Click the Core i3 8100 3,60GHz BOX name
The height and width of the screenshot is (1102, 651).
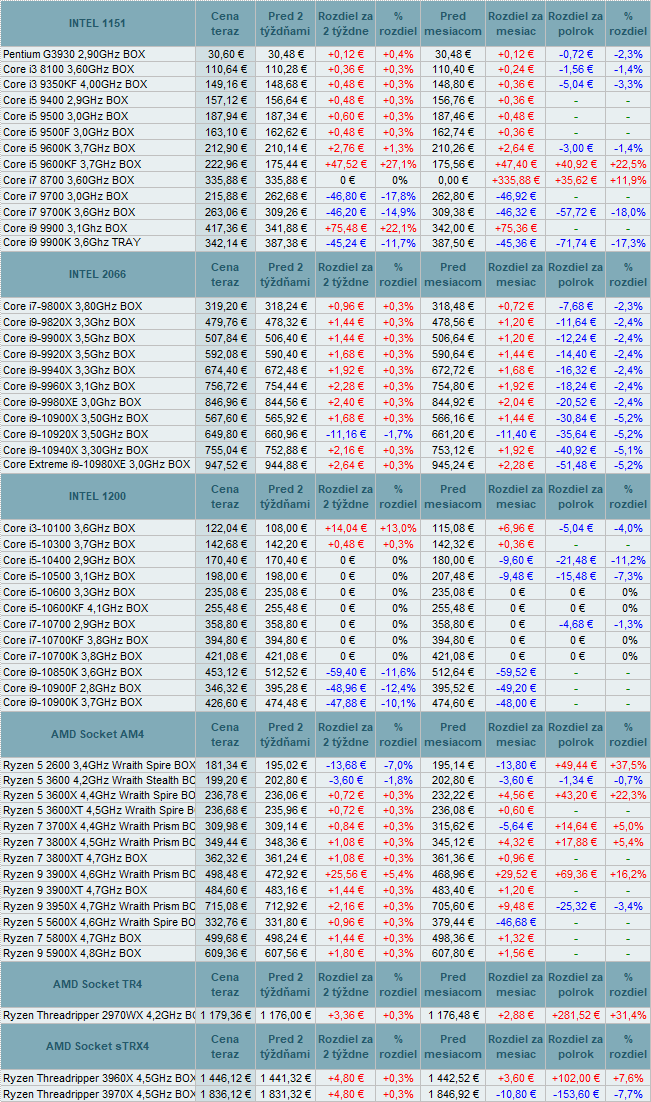[68, 69]
